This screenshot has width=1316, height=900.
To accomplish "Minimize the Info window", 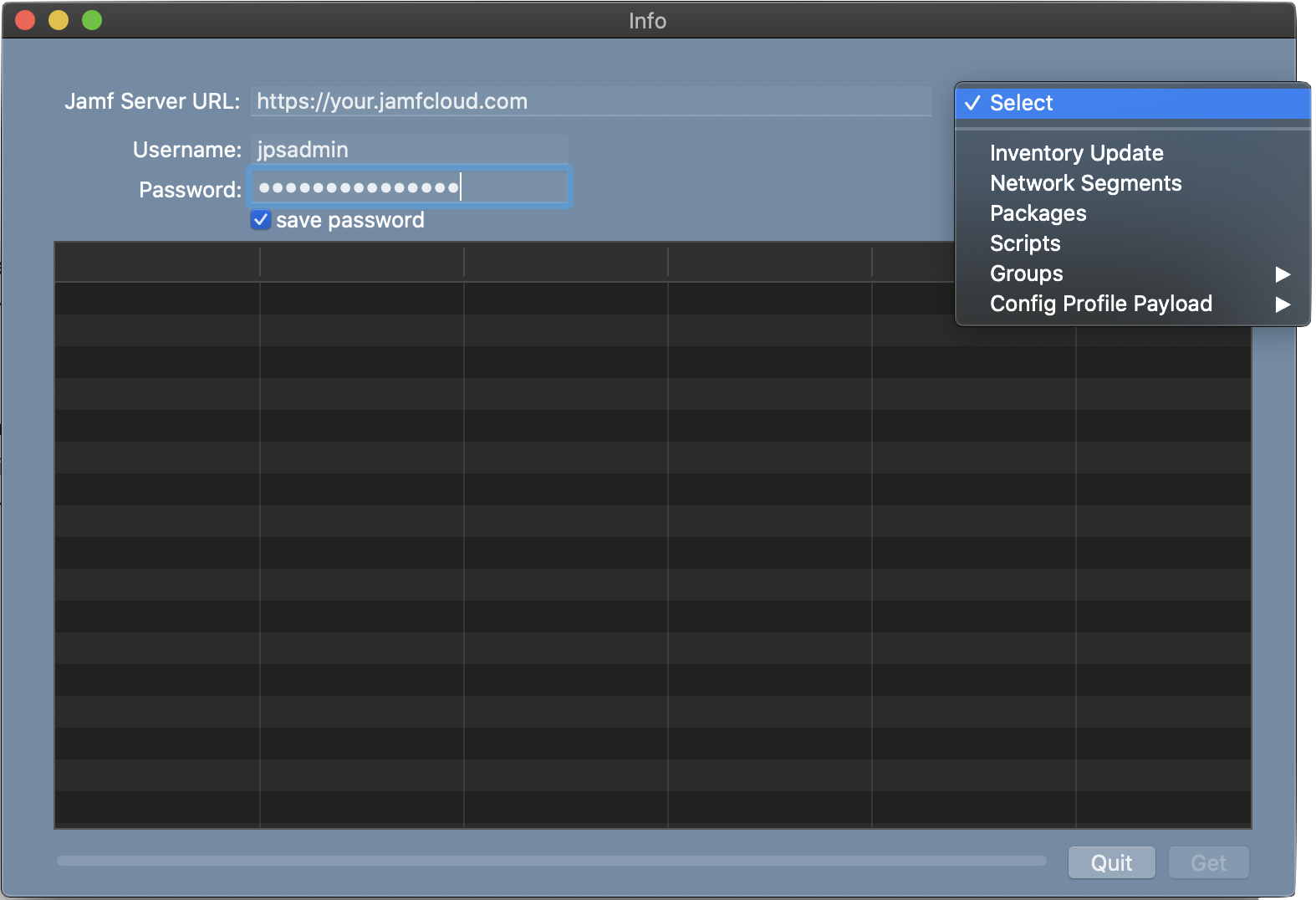I will [59, 20].
